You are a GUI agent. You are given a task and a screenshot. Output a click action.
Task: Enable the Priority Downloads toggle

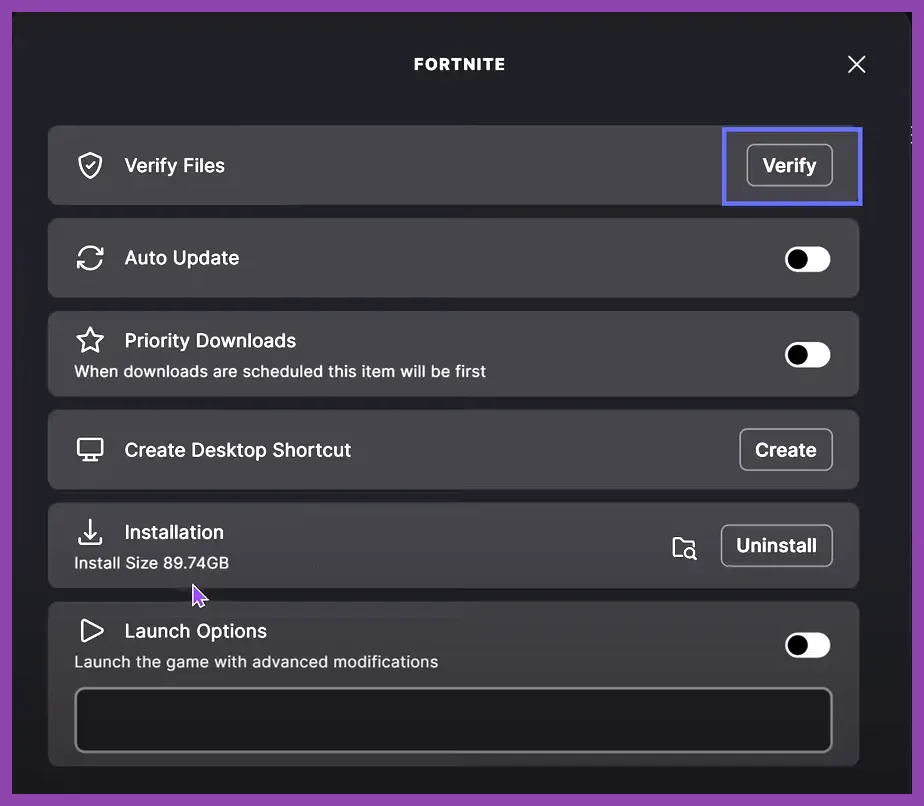(x=807, y=355)
